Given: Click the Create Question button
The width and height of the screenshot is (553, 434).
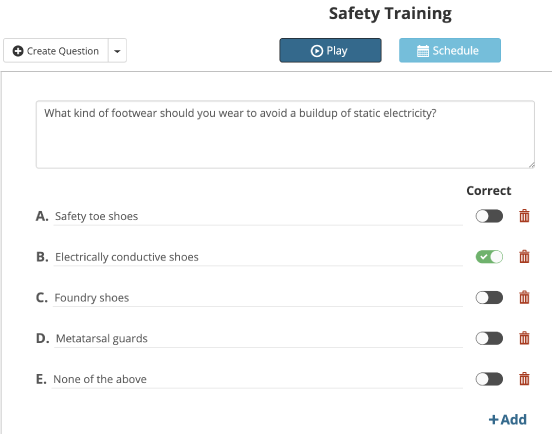Looking at the screenshot, I should coord(56,51).
